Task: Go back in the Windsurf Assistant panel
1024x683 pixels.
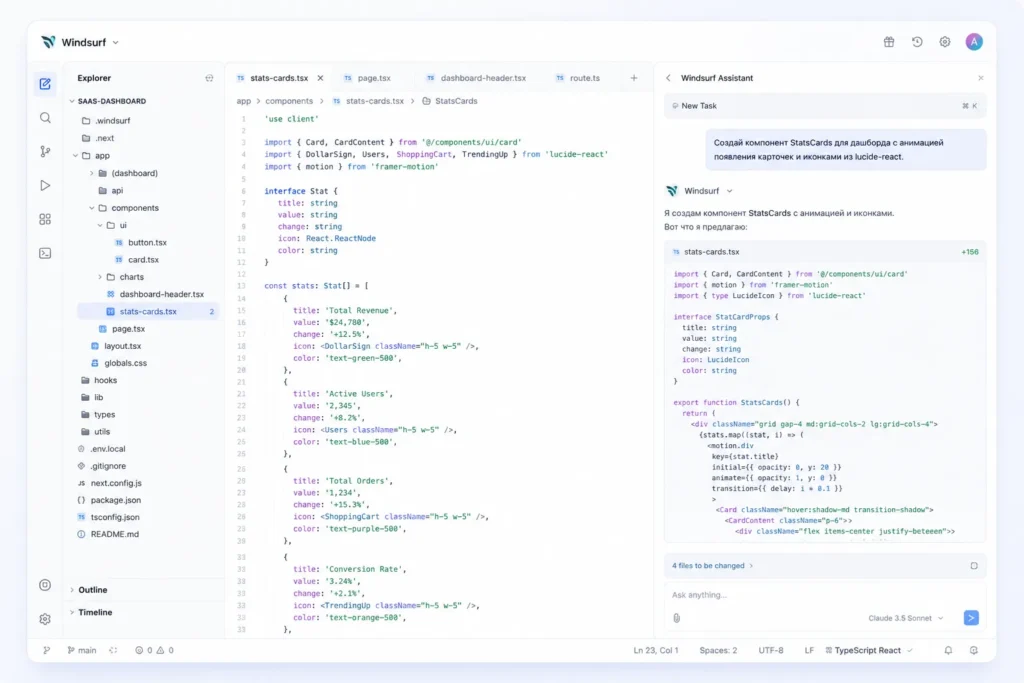Action: point(668,78)
